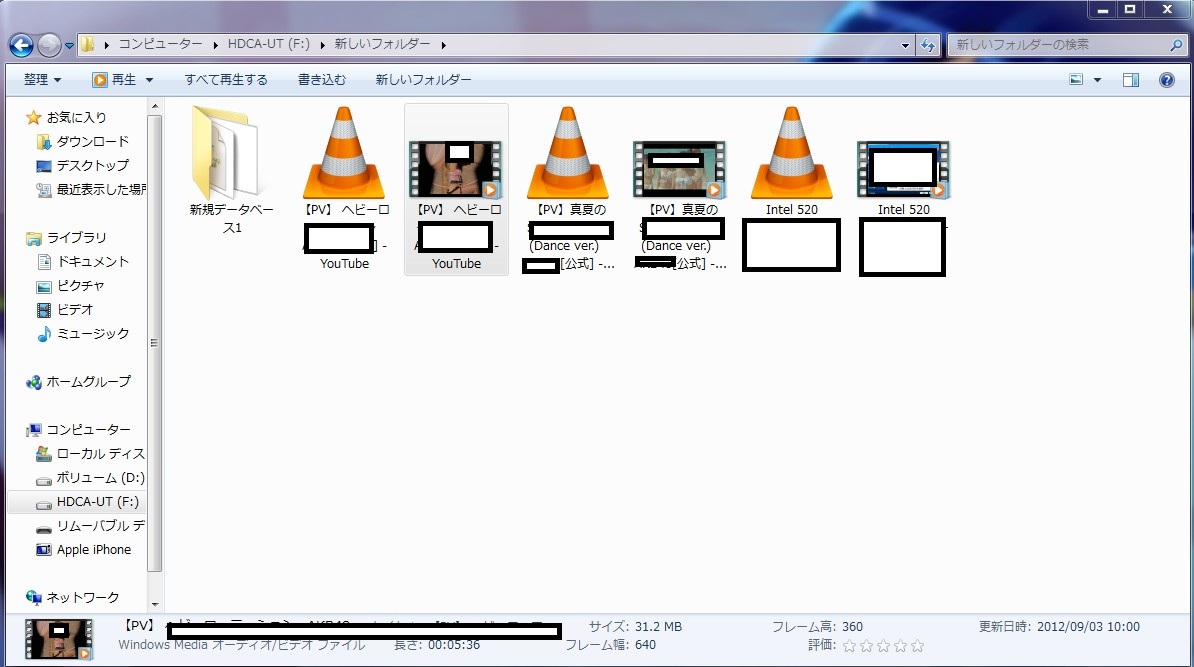The image size is (1194, 667).
Task: Click the navigation pane vertical scrollbar thumb
Action: click(155, 343)
